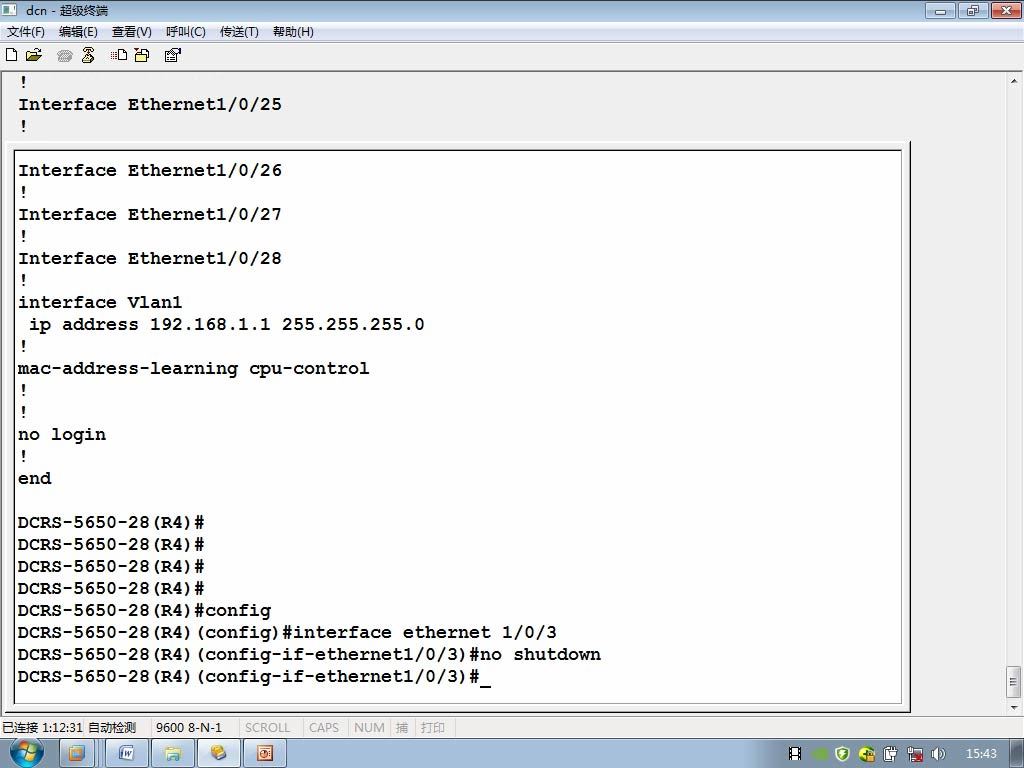Click the yellow-green plus tray icon
The width and height of the screenshot is (1024, 768).
tap(867, 754)
